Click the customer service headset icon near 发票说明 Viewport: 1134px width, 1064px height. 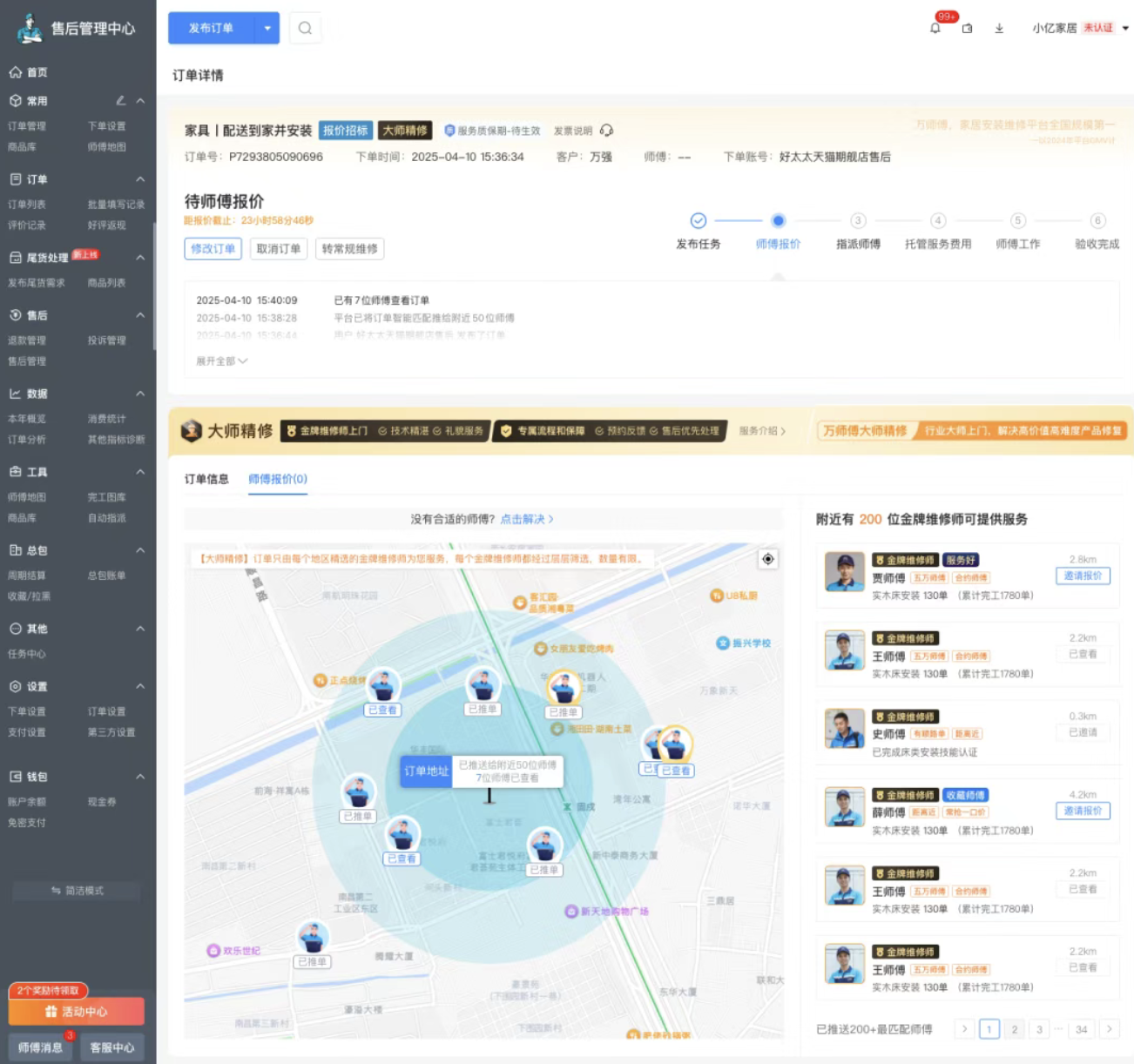tap(606, 131)
